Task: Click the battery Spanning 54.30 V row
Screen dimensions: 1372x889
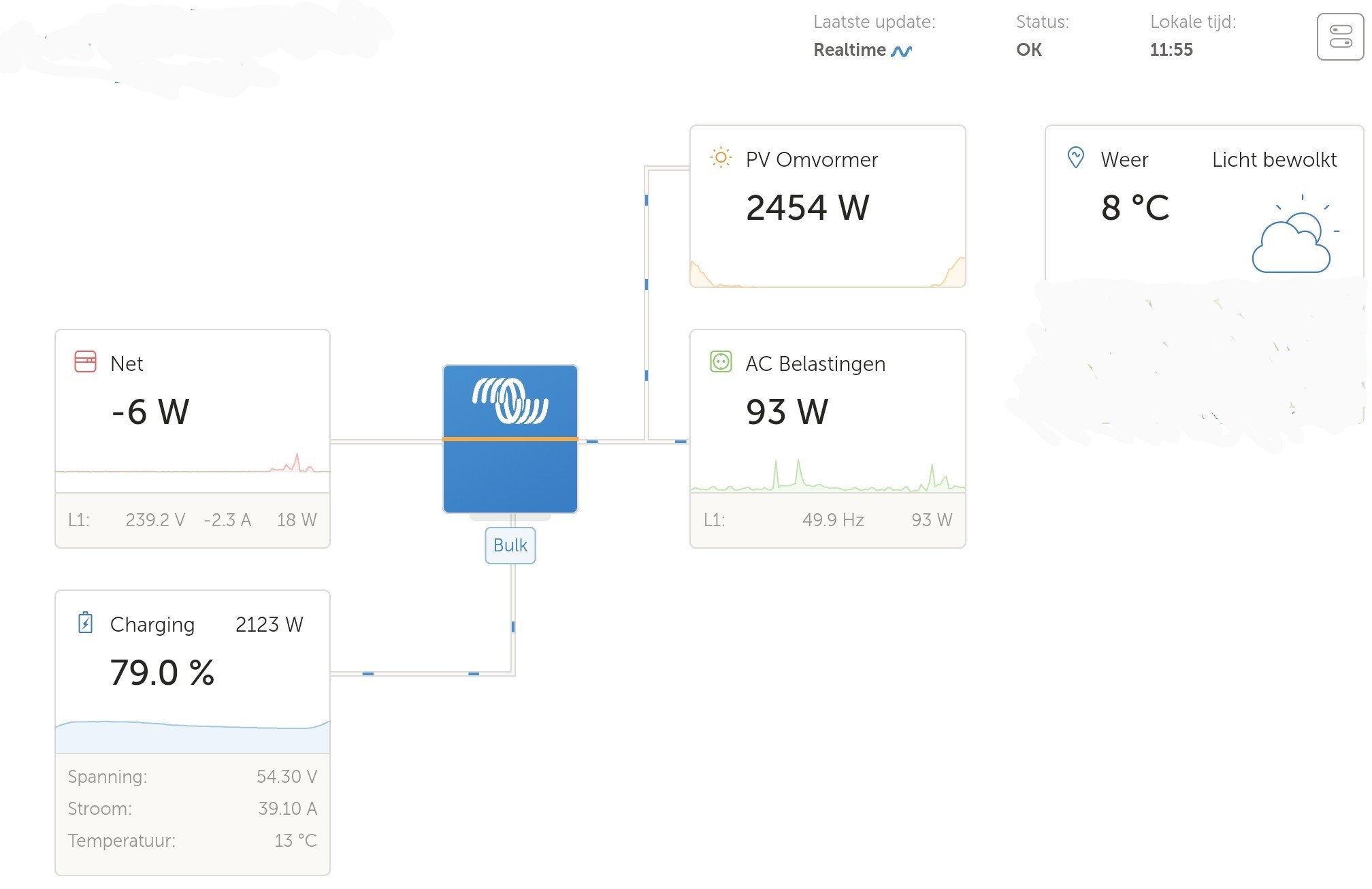Action: click(193, 777)
